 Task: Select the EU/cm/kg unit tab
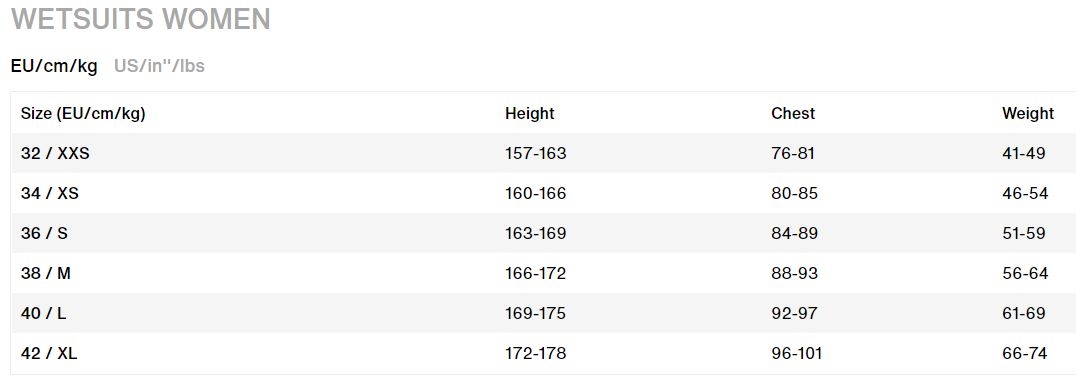(x=54, y=66)
